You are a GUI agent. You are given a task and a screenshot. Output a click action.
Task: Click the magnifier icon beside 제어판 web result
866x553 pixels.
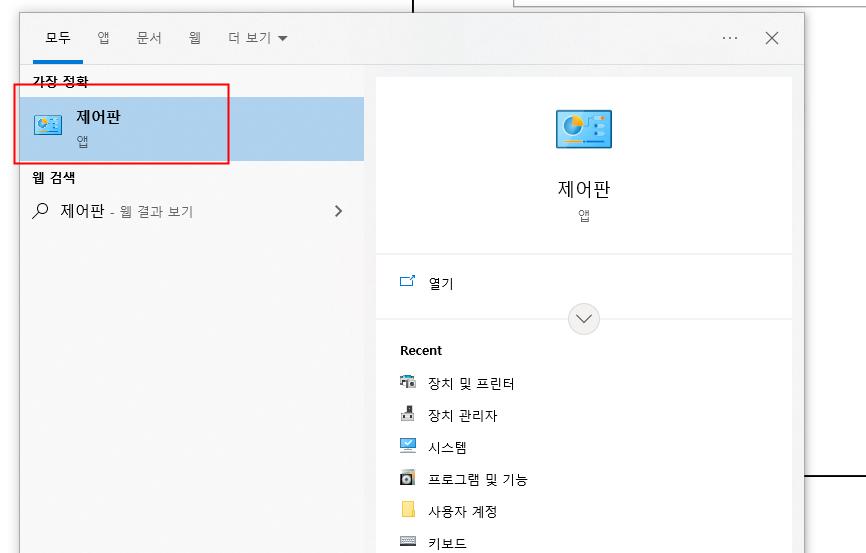(x=40, y=211)
